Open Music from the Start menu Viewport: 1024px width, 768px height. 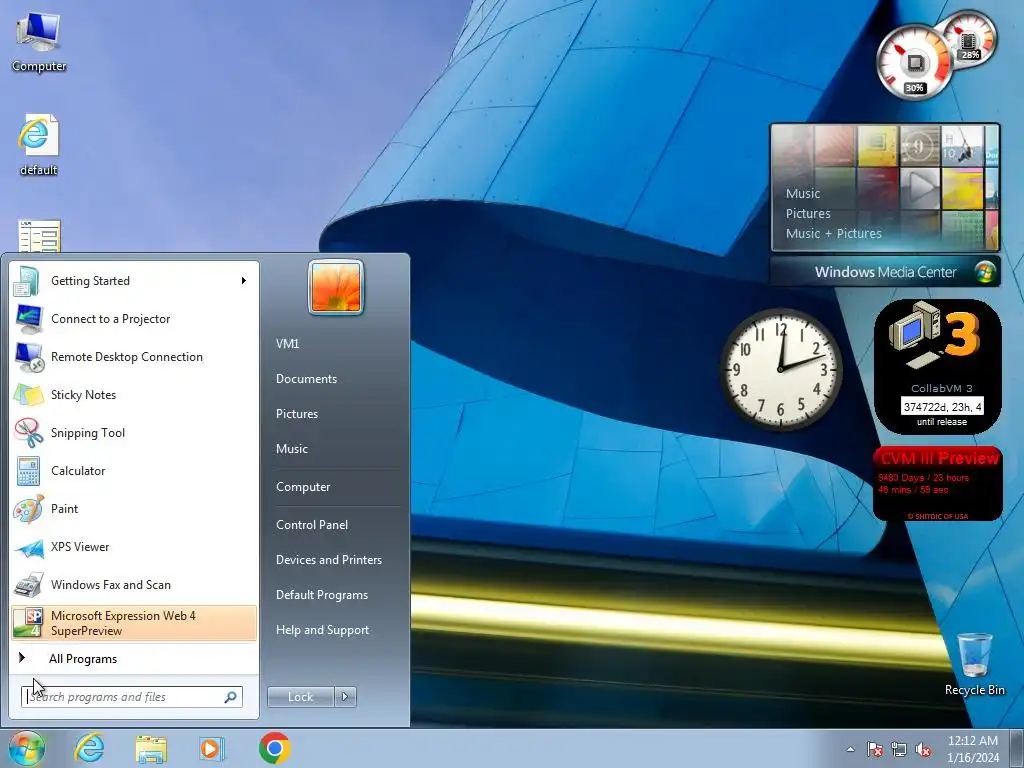coord(292,449)
